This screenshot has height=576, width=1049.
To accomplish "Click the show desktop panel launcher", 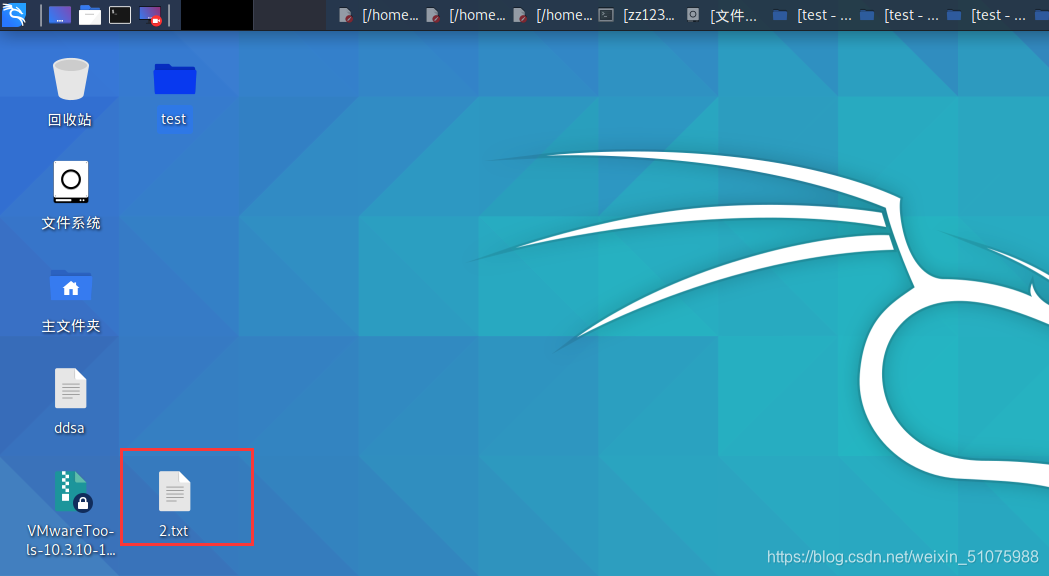I will 60,15.
